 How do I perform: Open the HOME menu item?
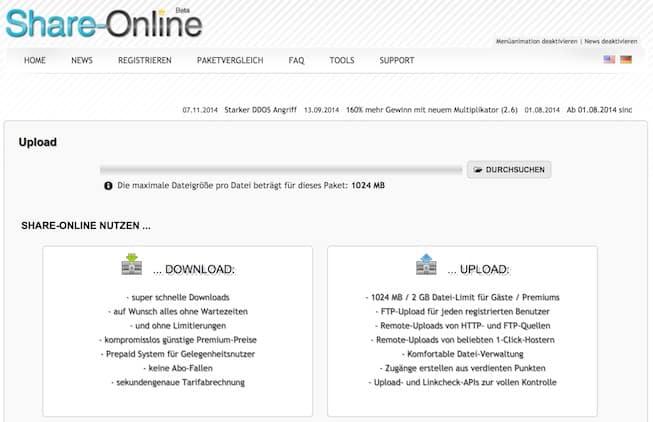[x=35, y=60]
